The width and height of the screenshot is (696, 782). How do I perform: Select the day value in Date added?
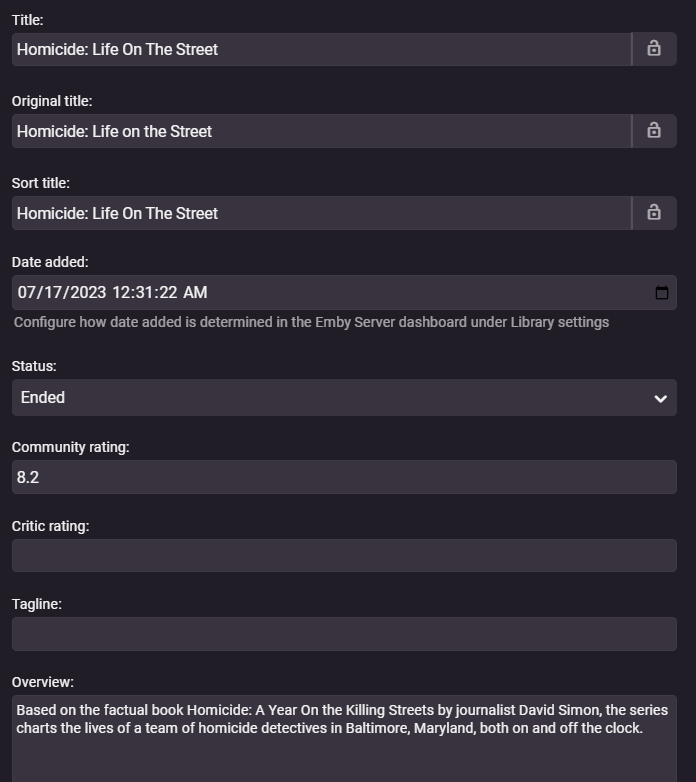49,293
